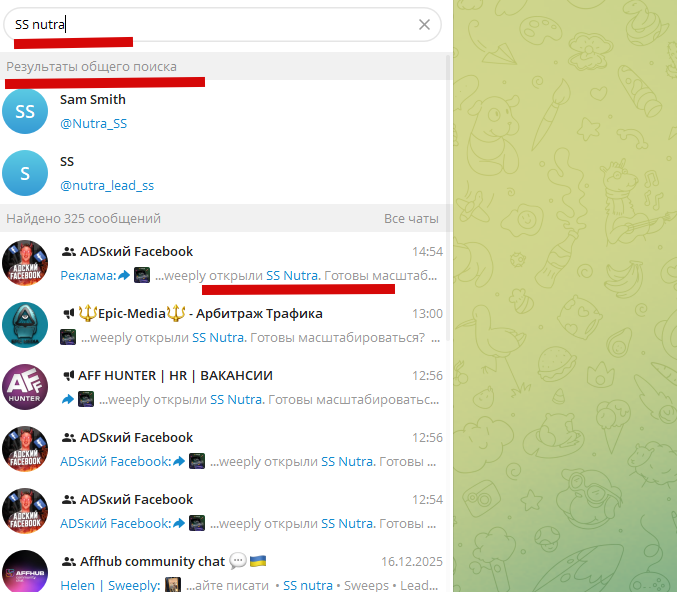
Task: Click the group icon of the 12:56 ADSкий Facebook result
Action: click(69, 437)
